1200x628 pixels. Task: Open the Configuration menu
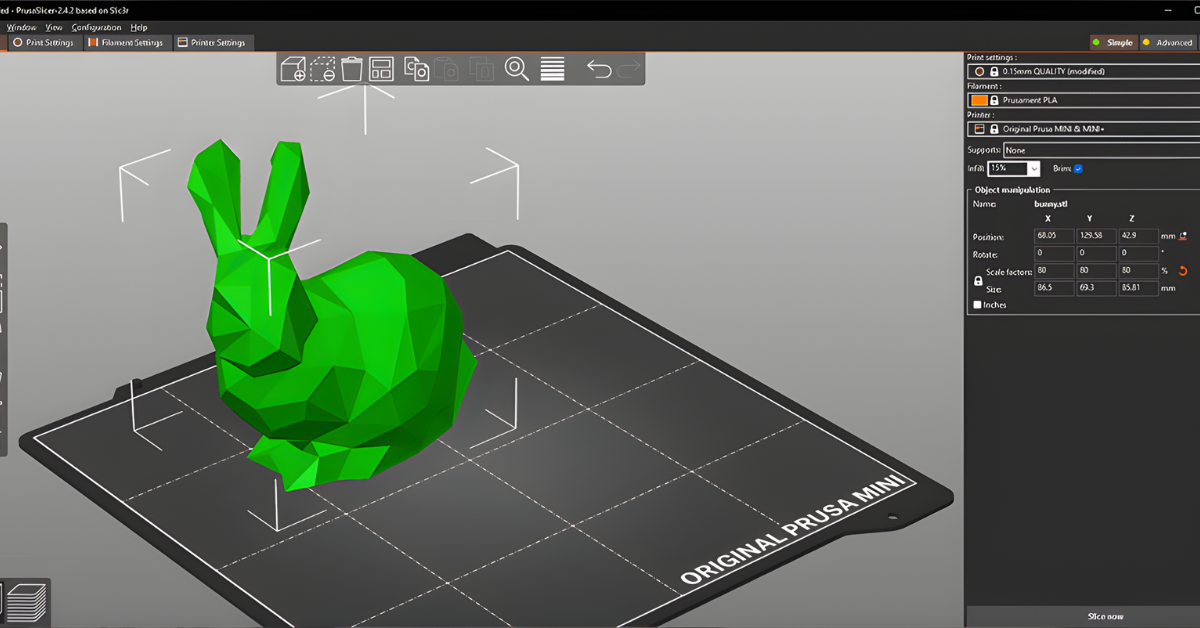pyautogui.click(x=97, y=27)
